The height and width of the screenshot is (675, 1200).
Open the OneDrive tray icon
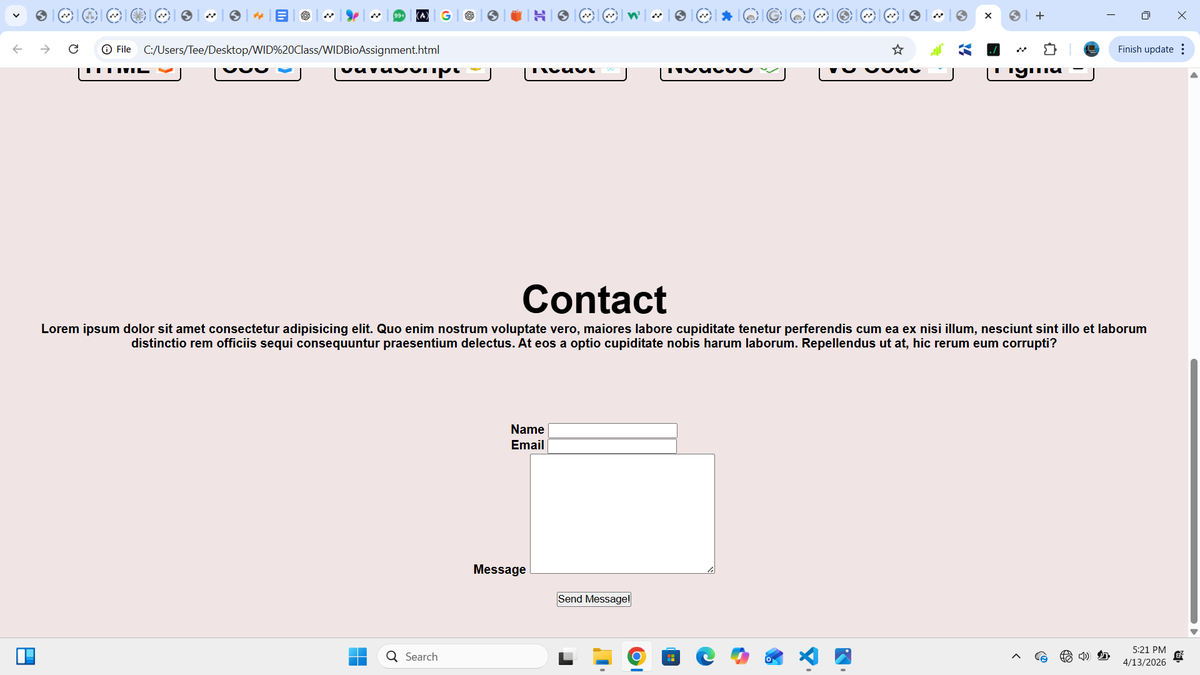coord(1041,657)
